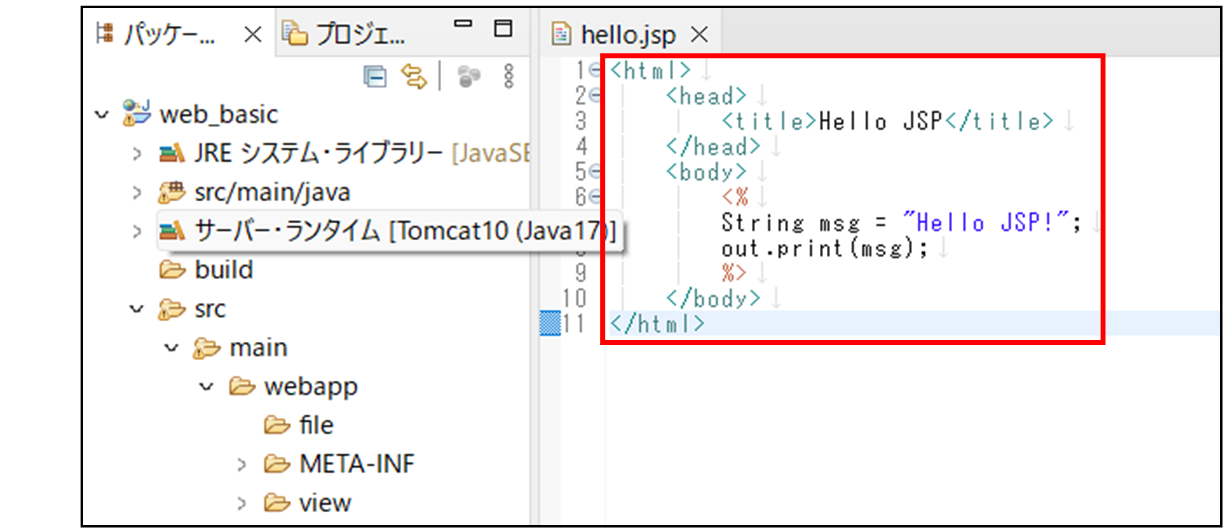Collapse the web_basic project tree
This screenshot has height=532, width=1223.
[x=101, y=114]
